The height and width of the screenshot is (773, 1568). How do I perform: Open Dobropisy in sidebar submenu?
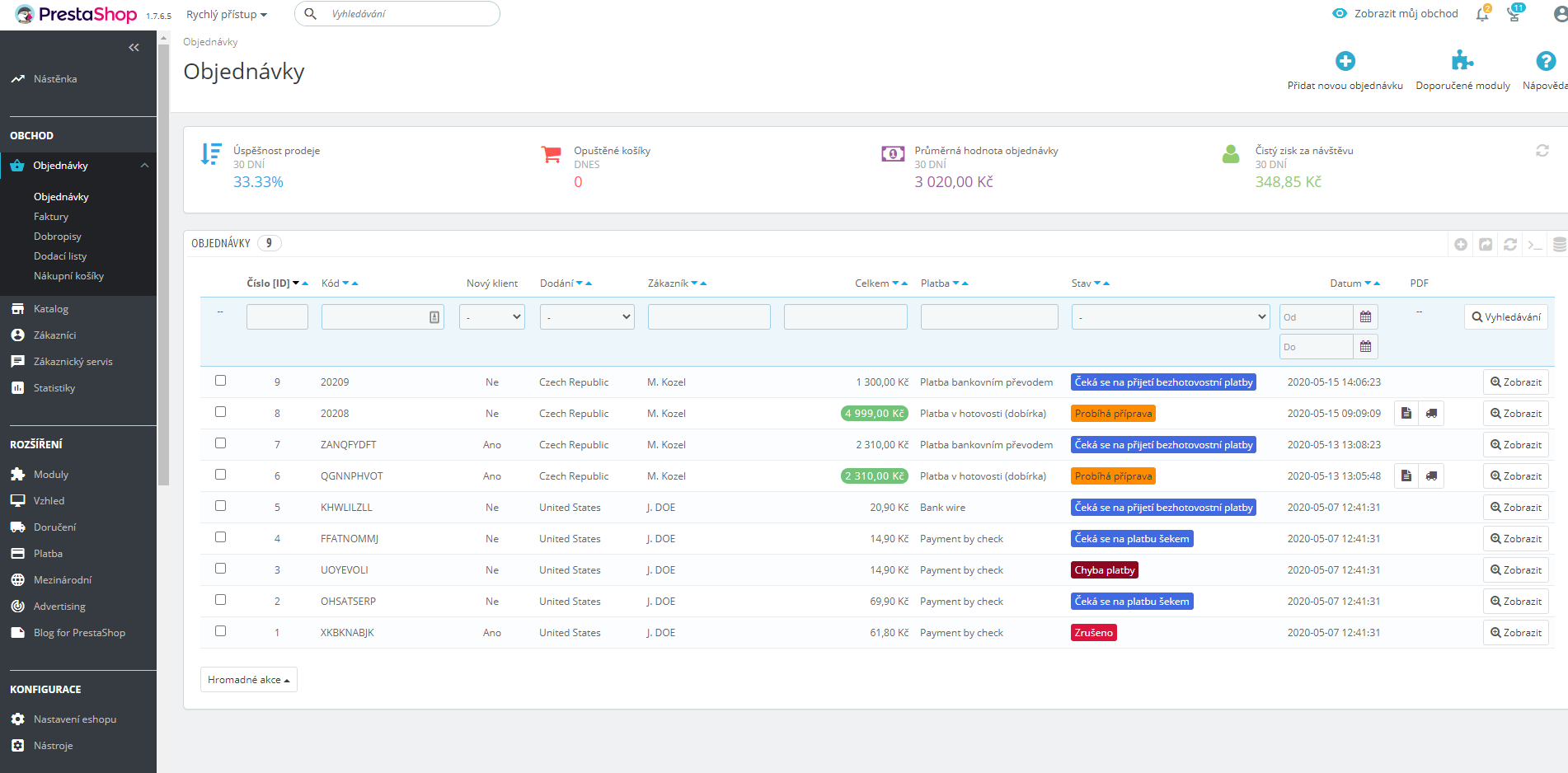pyautogui.click(x=58, y=237)
